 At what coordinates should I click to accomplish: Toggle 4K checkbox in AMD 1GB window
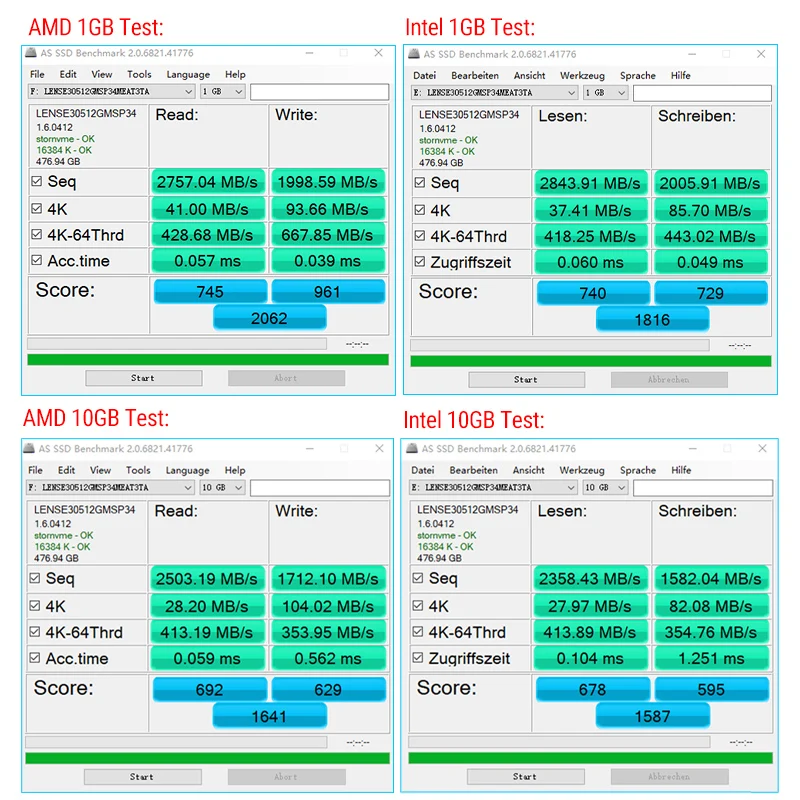click(x=36, y=209)
